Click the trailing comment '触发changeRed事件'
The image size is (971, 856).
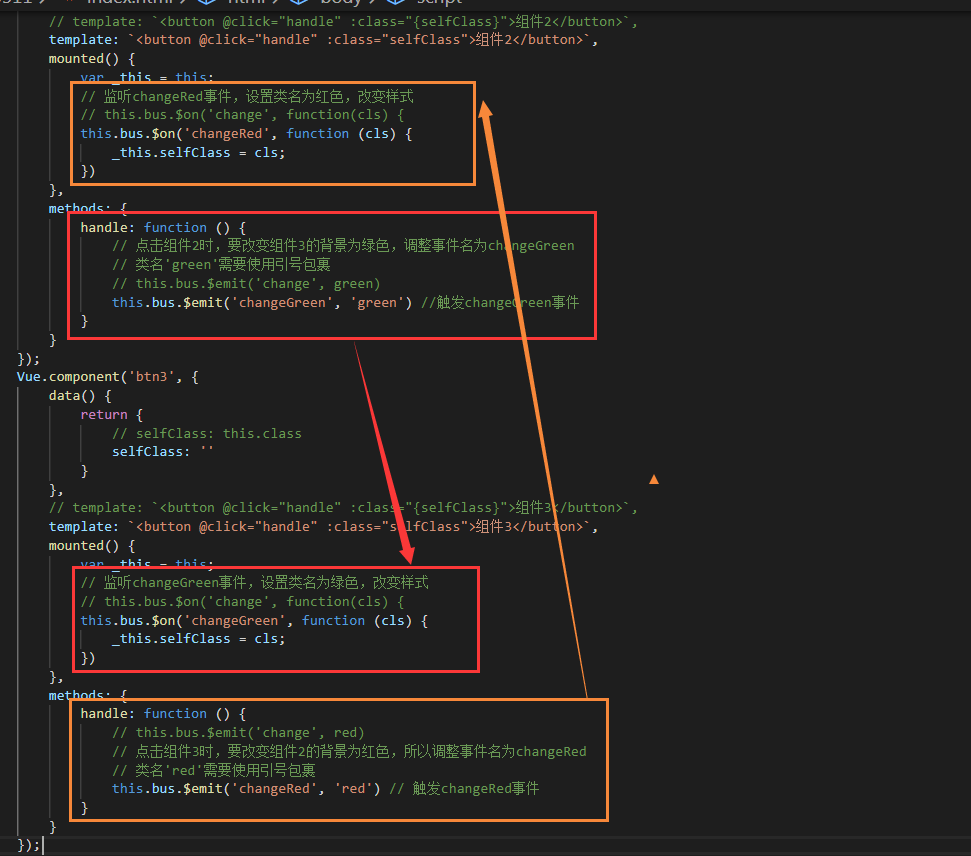coord(464,788)
